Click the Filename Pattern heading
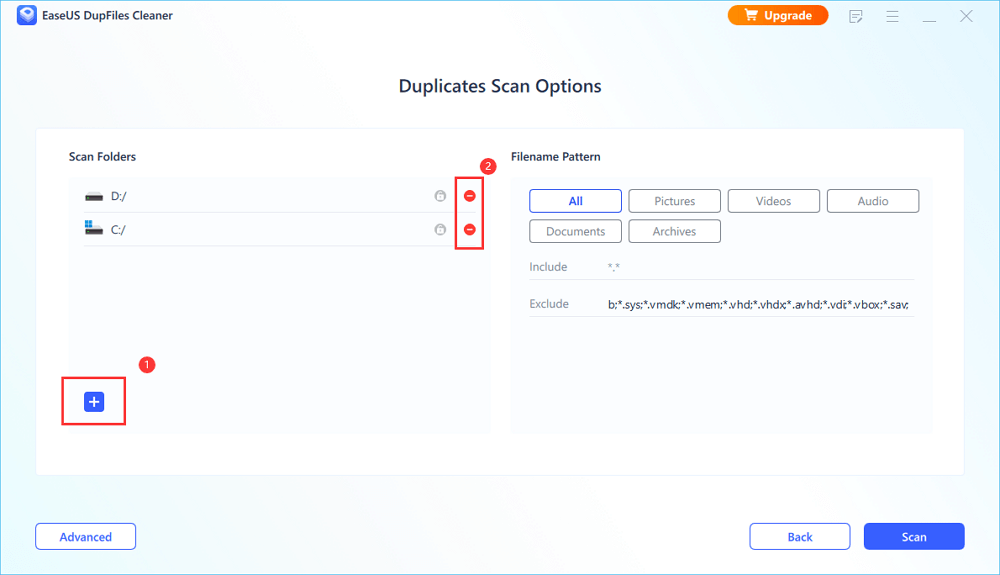Screen dimensions: 1000x575 (x=555, y=157)
